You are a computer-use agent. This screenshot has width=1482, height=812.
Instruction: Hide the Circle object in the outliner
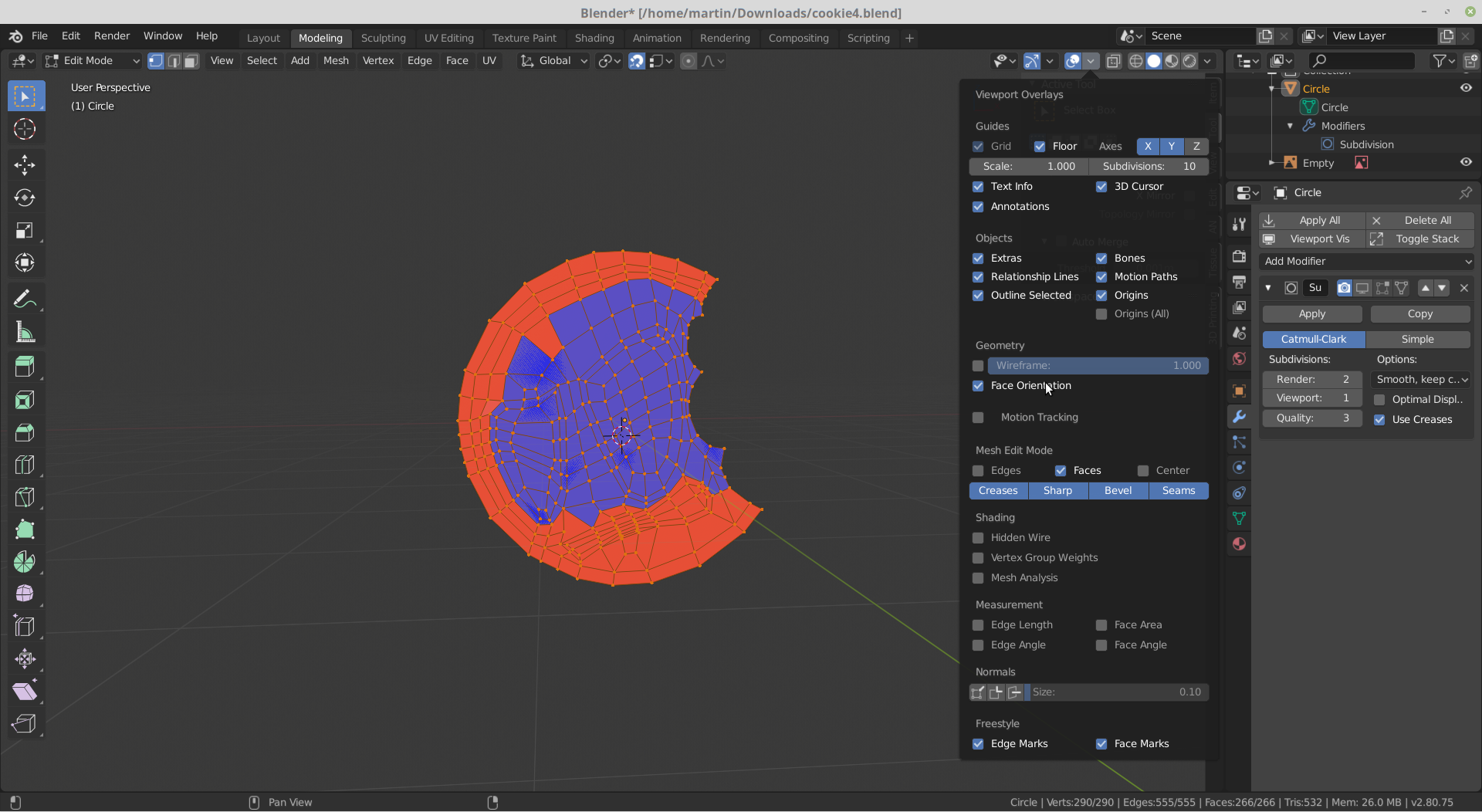click(1466, 88)
